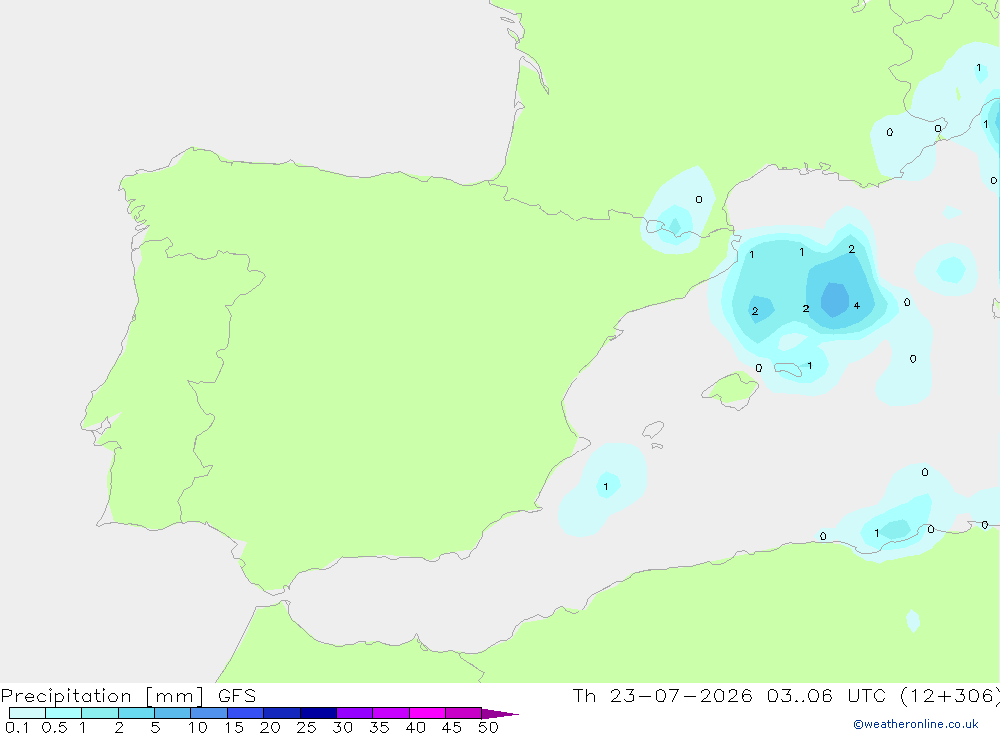Pick the 1–2 mm legend swatch

(100, 713)
